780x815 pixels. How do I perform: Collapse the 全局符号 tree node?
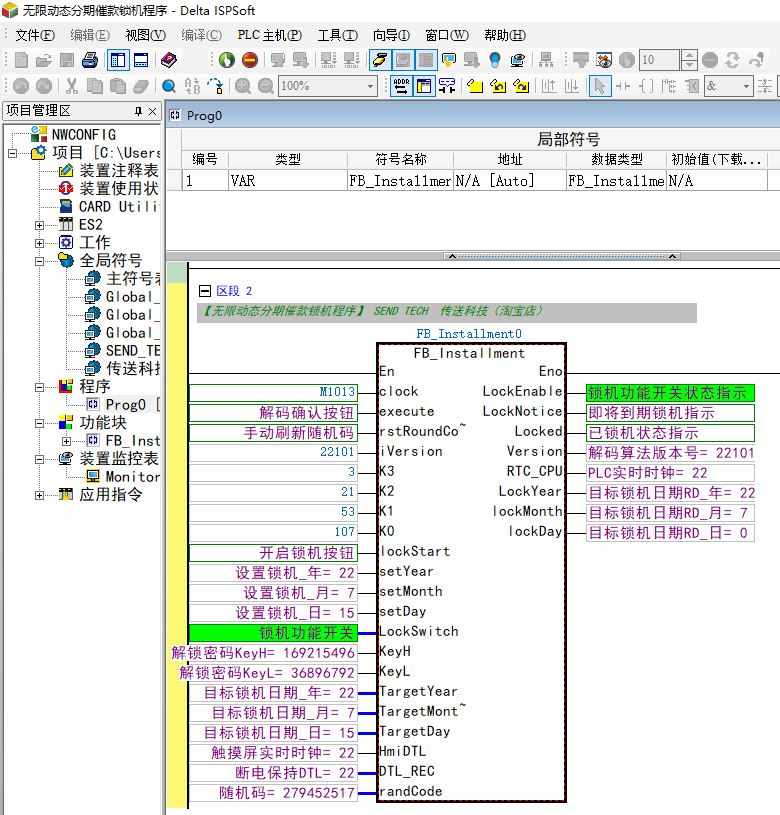(x=39, y=261)
